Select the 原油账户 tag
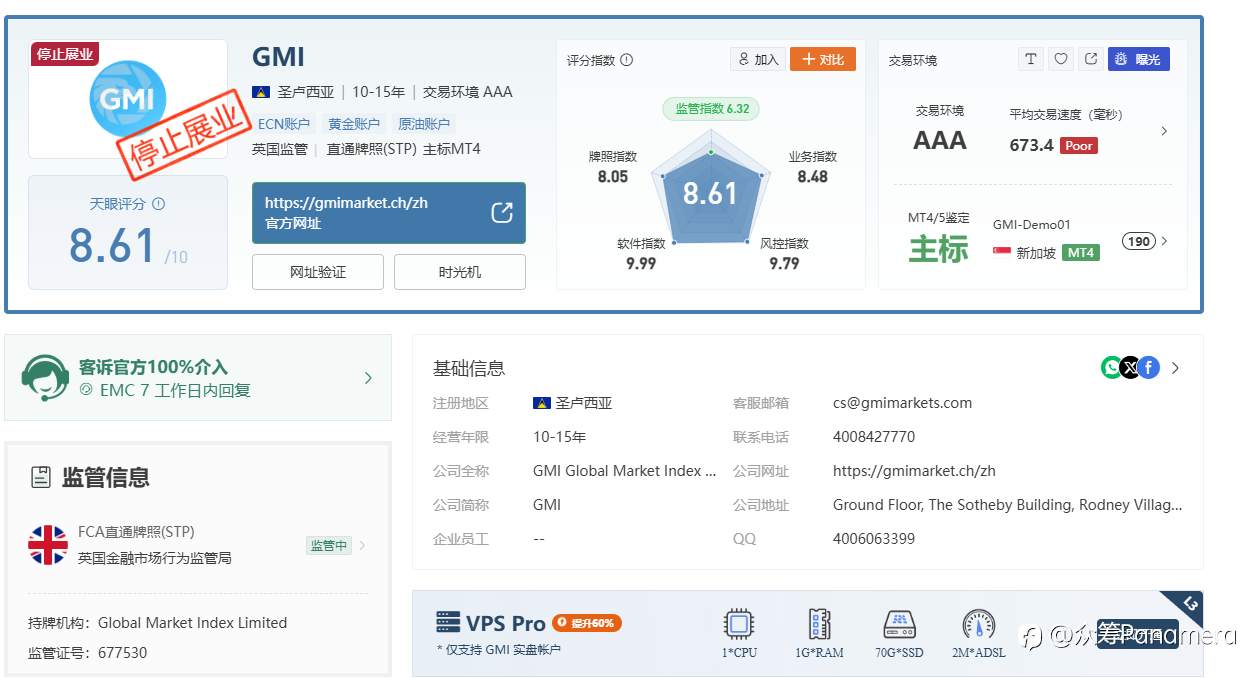This screenshot has width=1251, height=678. 424,124
